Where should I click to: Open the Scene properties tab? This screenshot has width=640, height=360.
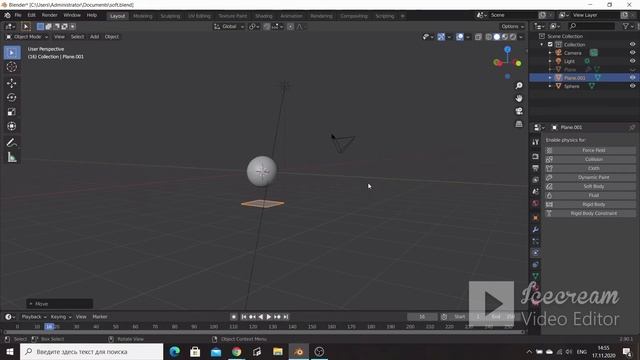tap(536, 191)
